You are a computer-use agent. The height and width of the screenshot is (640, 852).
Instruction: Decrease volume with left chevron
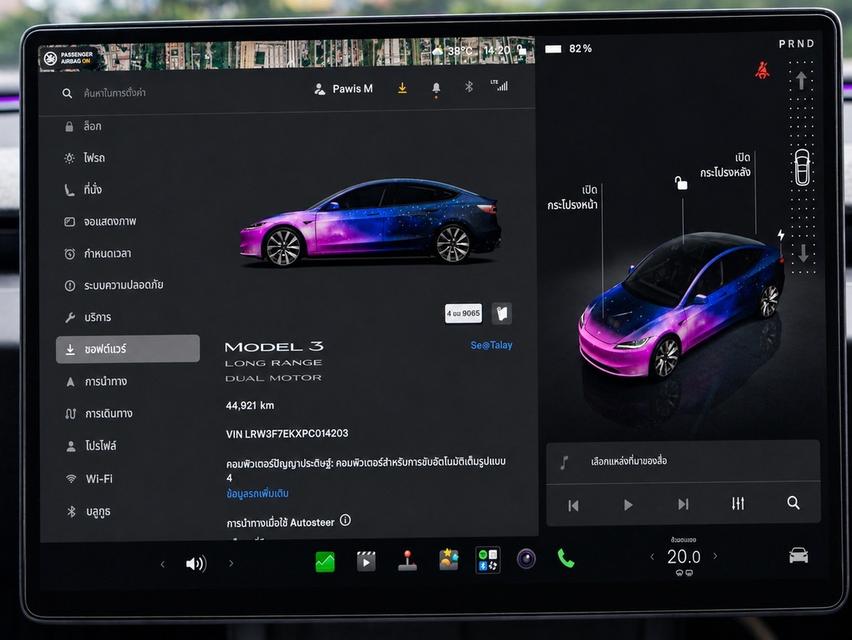[162, 564]
